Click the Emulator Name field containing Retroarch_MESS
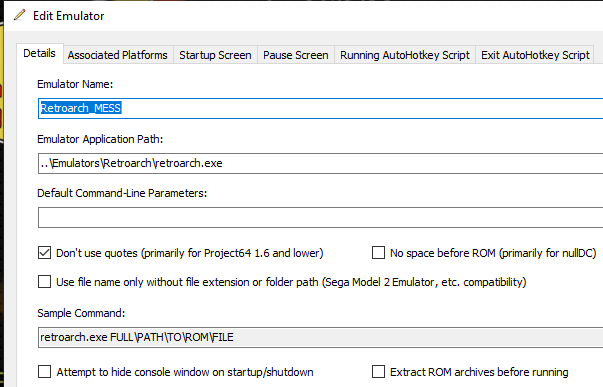The image size is (603, 387). pyautogui.click(x=320, y=108)
